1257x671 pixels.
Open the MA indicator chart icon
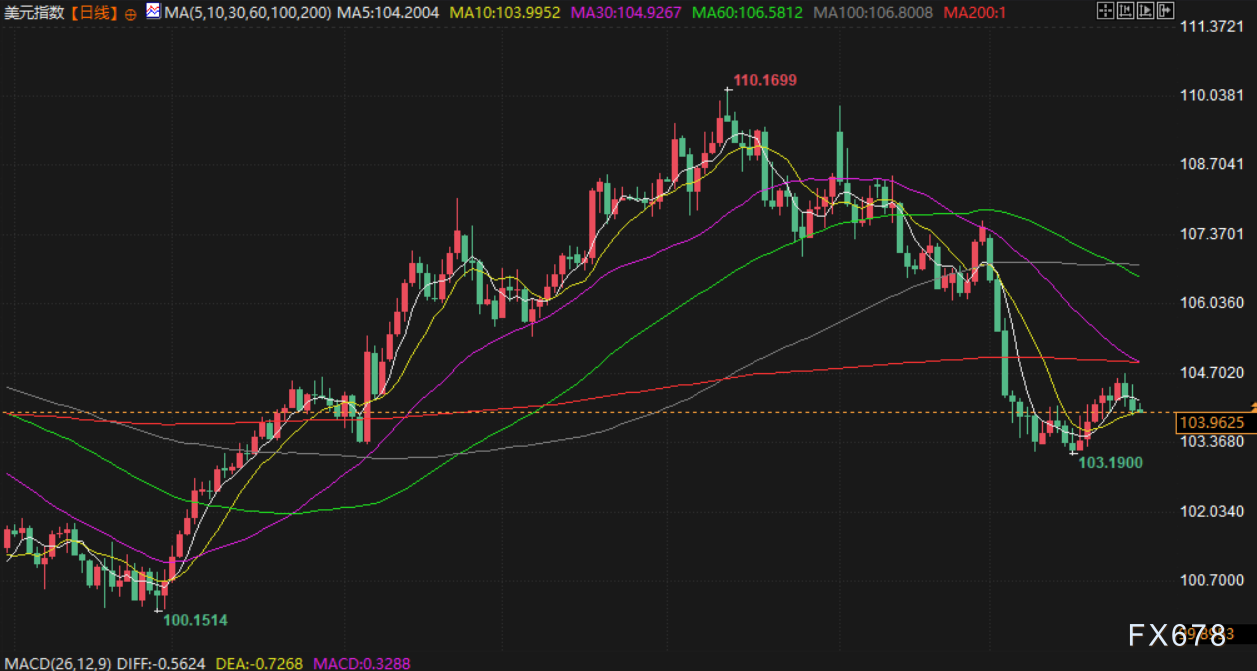[x=152, y=12]
